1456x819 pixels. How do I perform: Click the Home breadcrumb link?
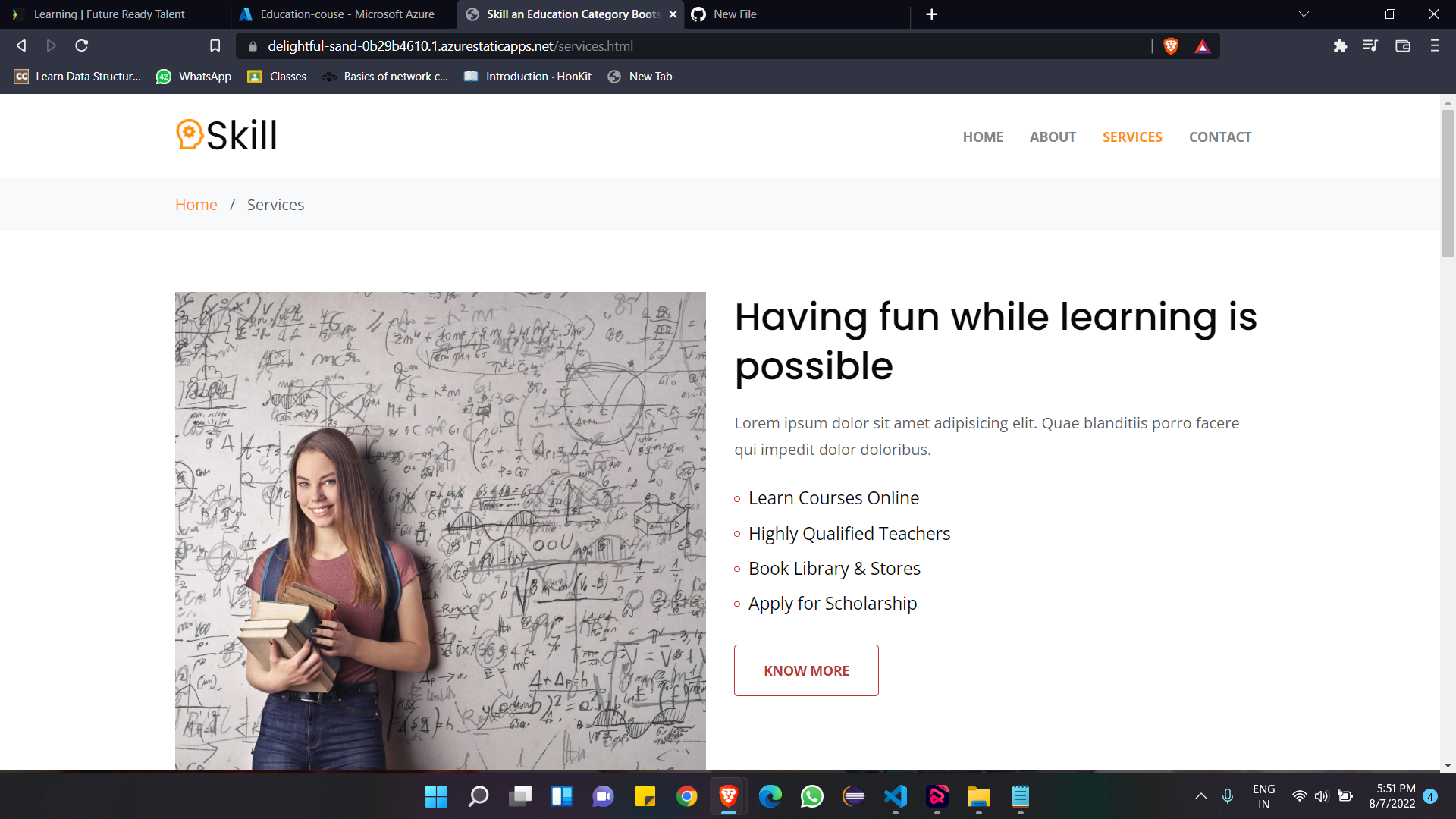coord(196,205)
